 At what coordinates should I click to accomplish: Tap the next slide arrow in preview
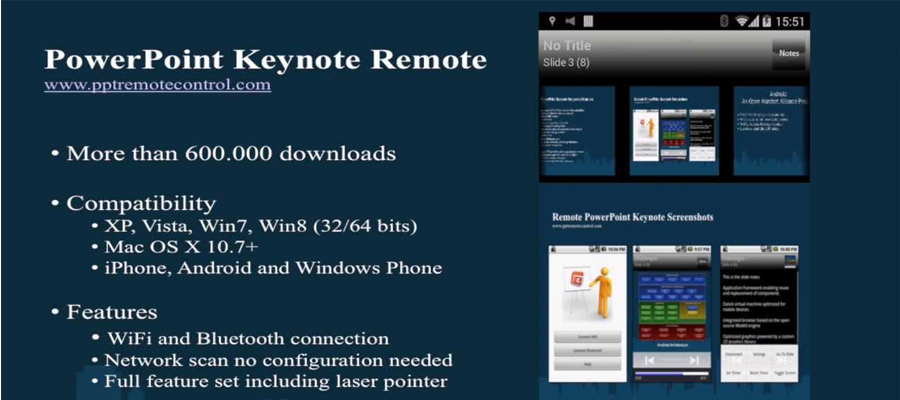pos(693,360)
